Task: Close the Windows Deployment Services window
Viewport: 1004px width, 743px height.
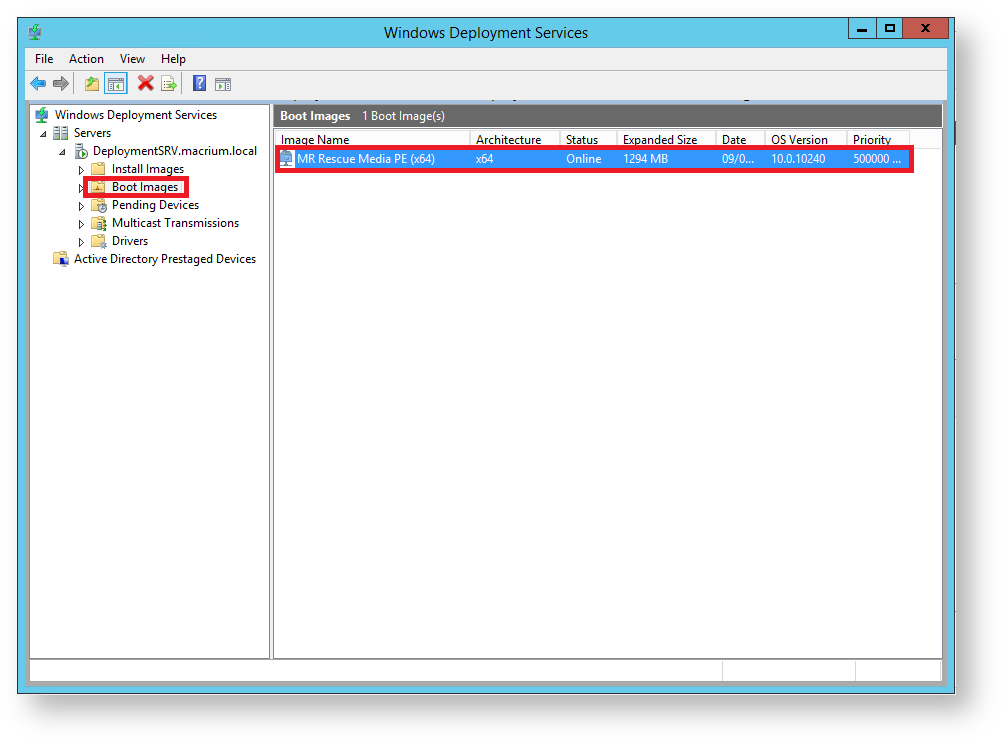Action: click(x=925, y=29)
